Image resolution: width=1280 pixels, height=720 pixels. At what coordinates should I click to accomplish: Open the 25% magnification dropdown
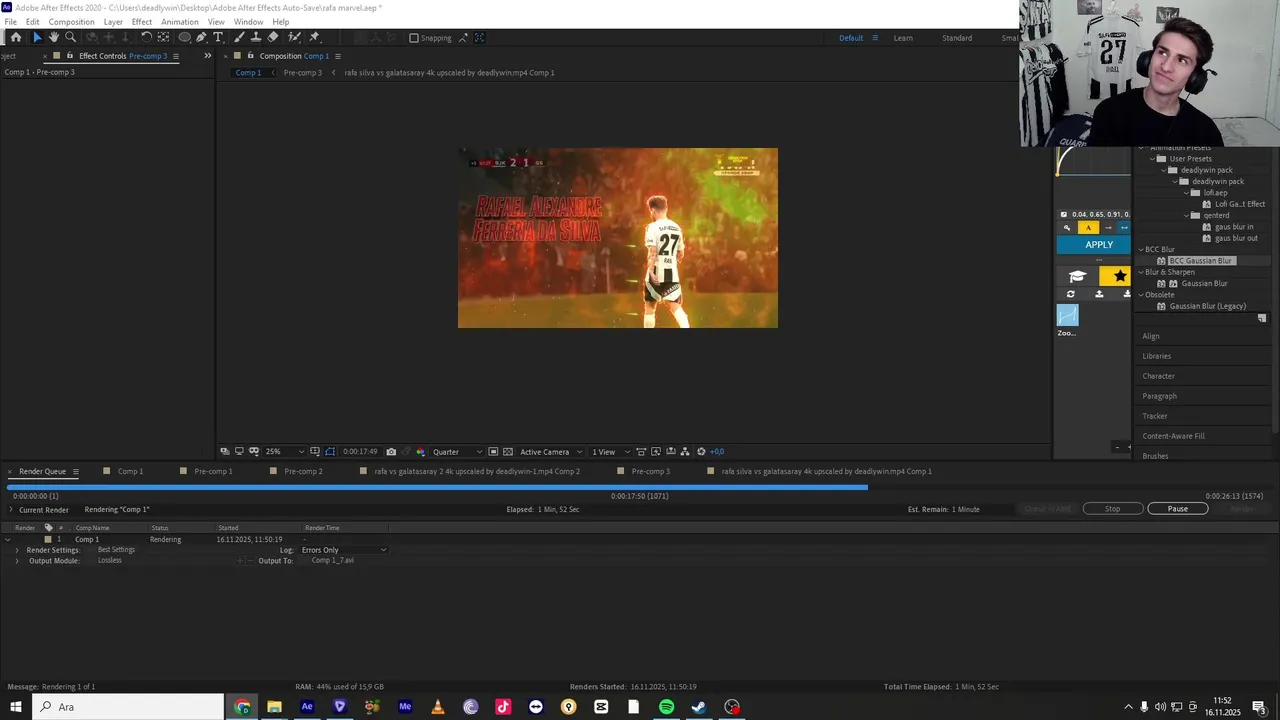(x=284, y=452)
